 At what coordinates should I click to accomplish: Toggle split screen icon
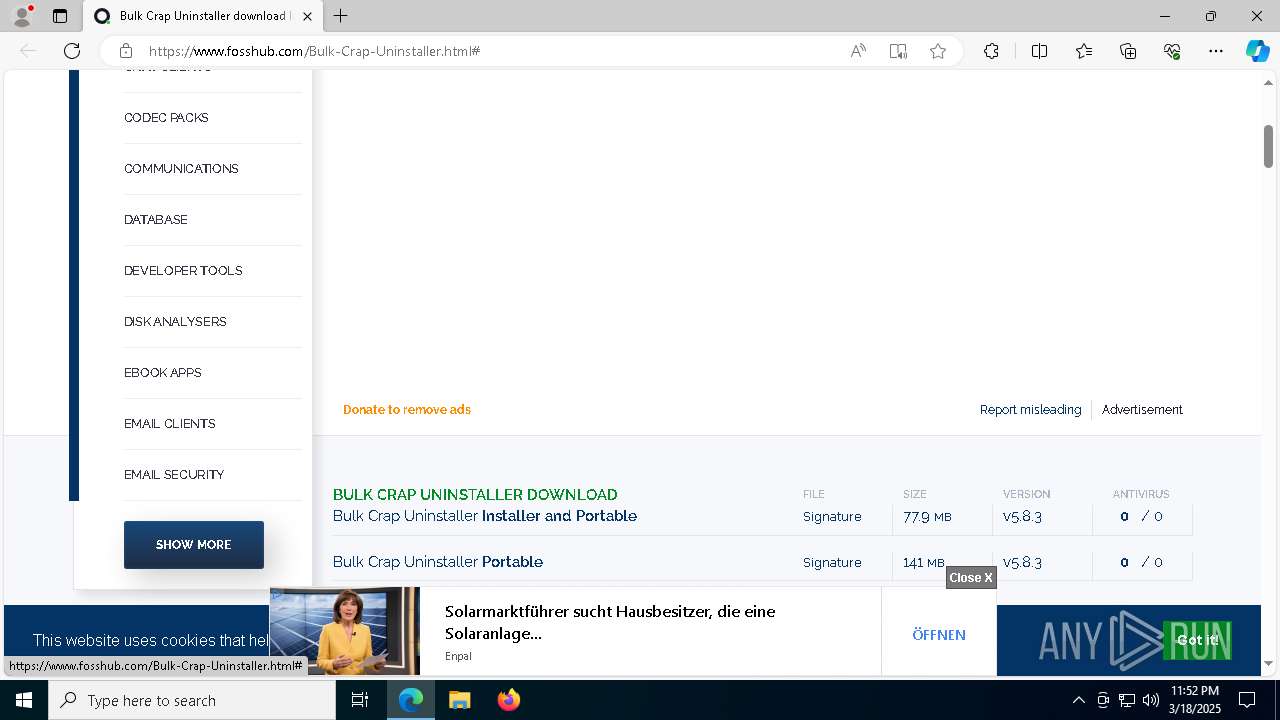click(x=1039, y=51)
